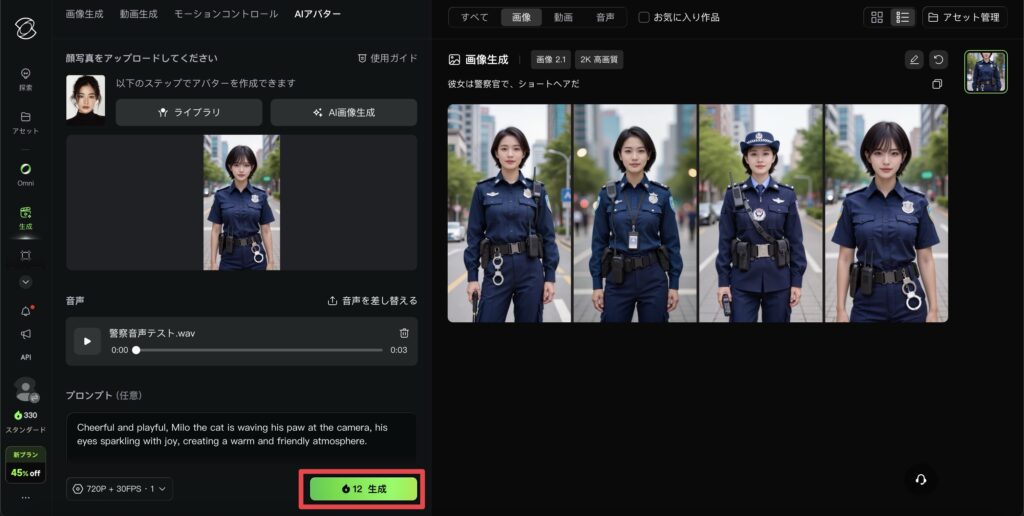The image size is (1024, 516).
Task: Expand the sidebar chevron-down button
Action: [x=25, y=282]
